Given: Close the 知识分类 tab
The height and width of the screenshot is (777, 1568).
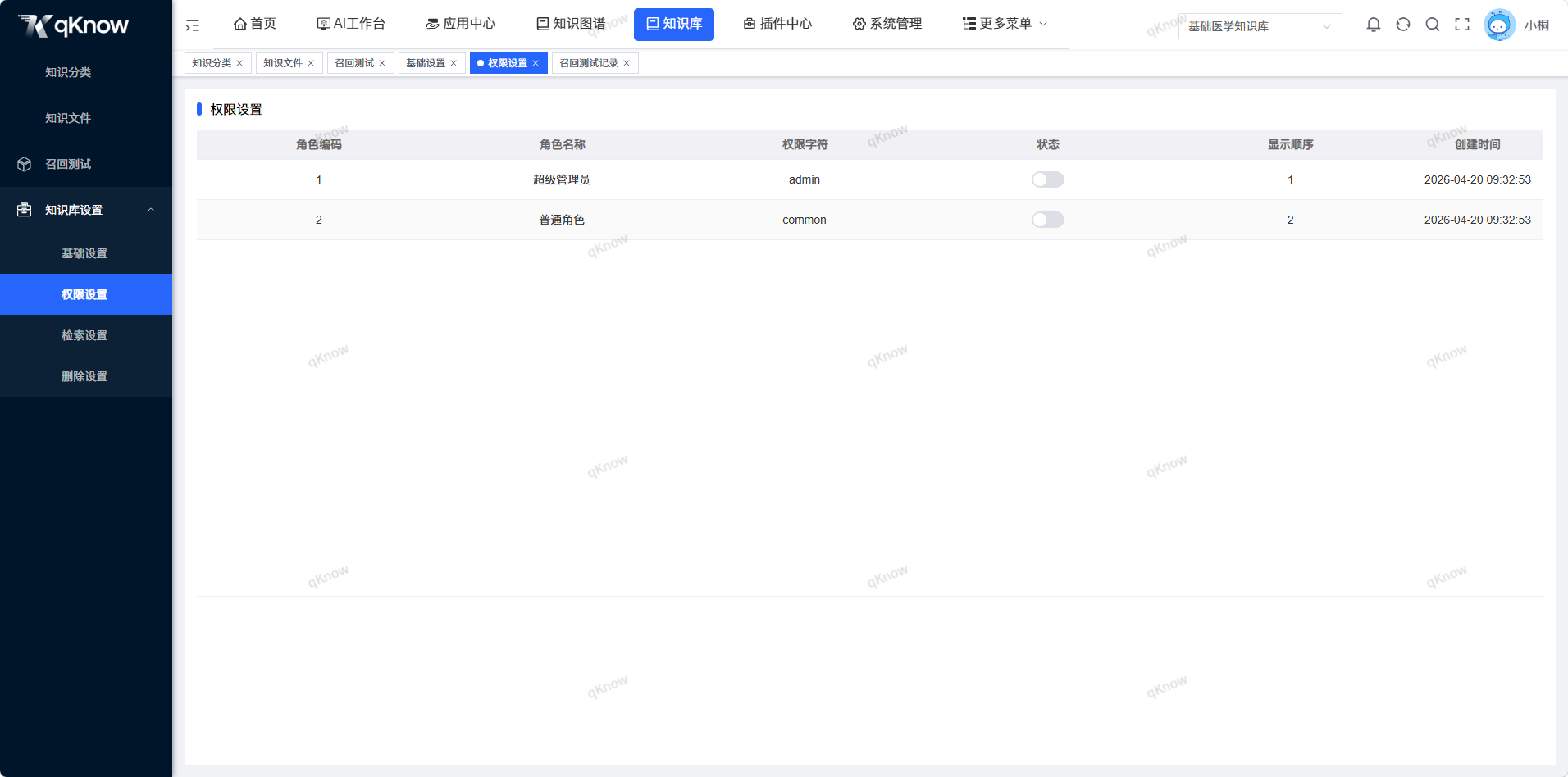Looking at the screenshot, I should tap(239, 63).
